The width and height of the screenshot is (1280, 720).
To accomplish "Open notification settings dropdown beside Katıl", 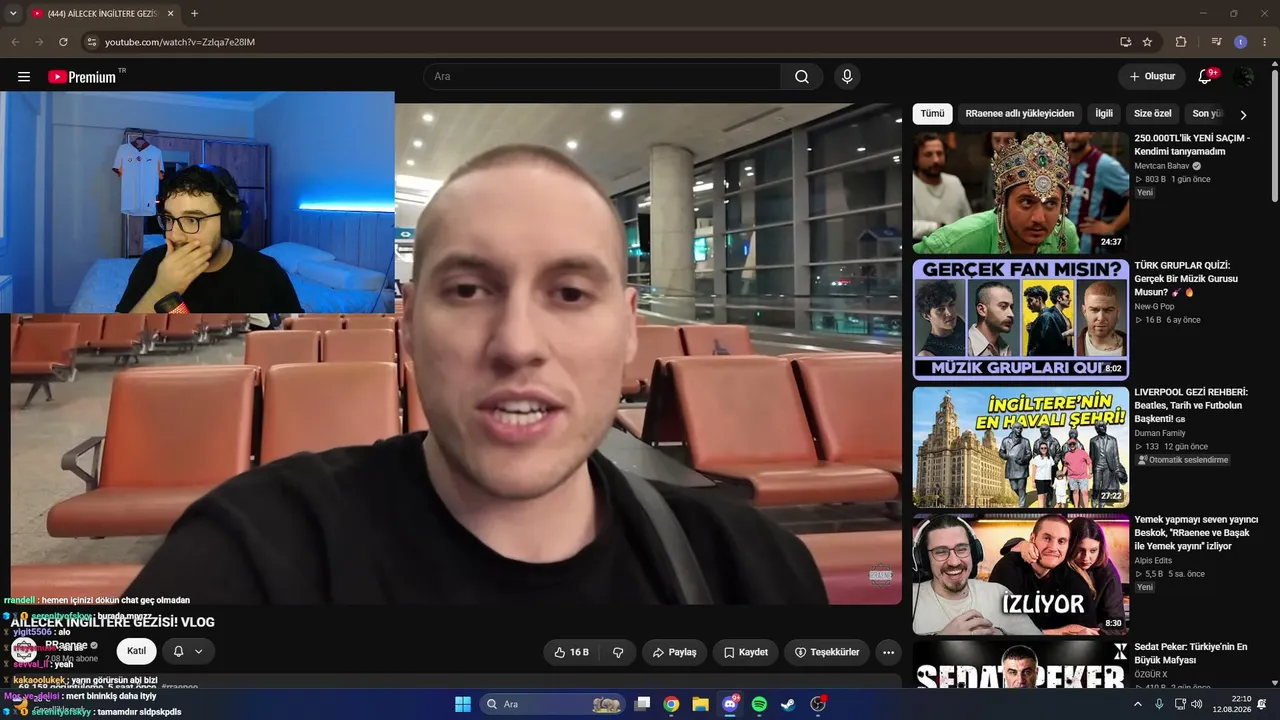I will pos(188,651).
